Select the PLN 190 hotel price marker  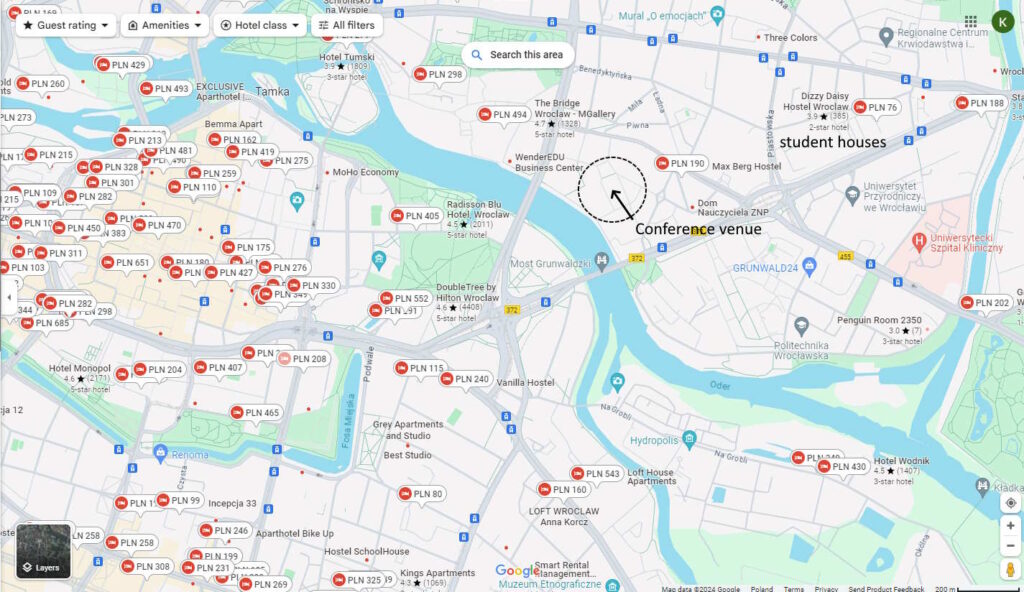(680, 164)
